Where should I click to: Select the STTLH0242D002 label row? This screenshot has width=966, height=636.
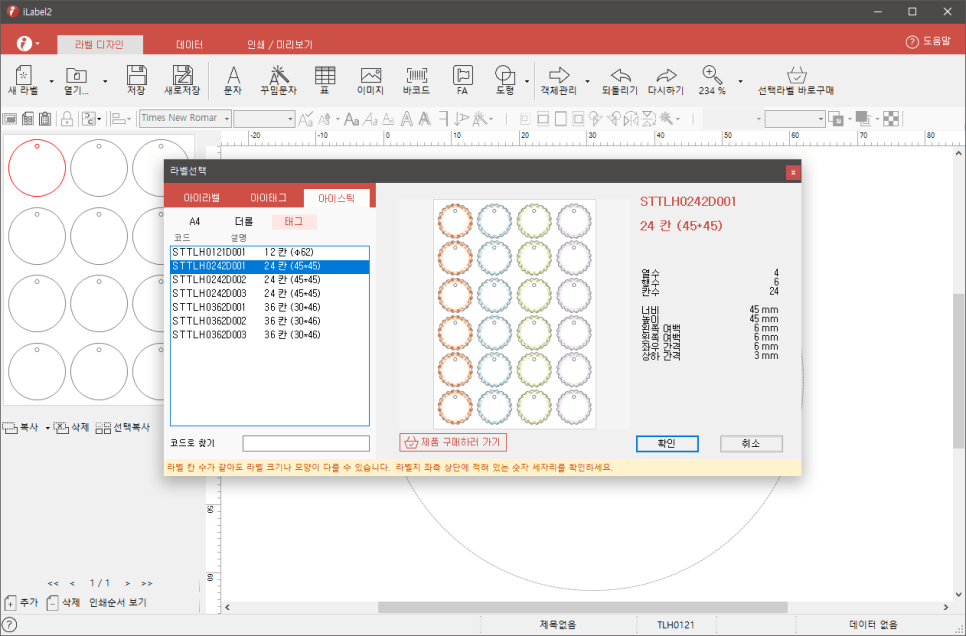point(270,280)
